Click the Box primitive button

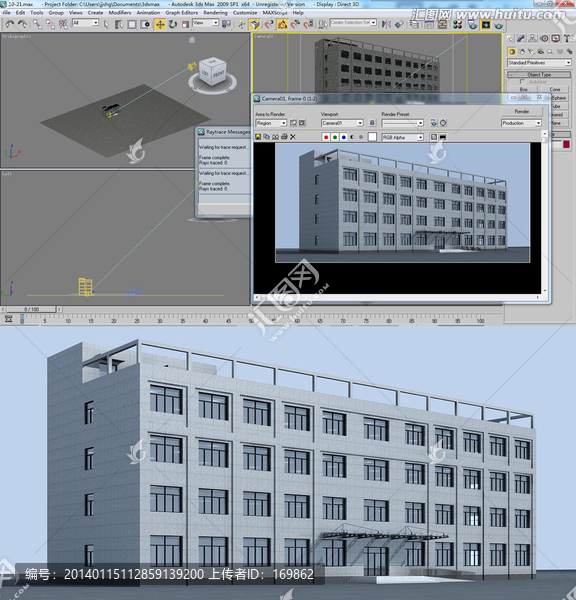click(x=524, y=90)
